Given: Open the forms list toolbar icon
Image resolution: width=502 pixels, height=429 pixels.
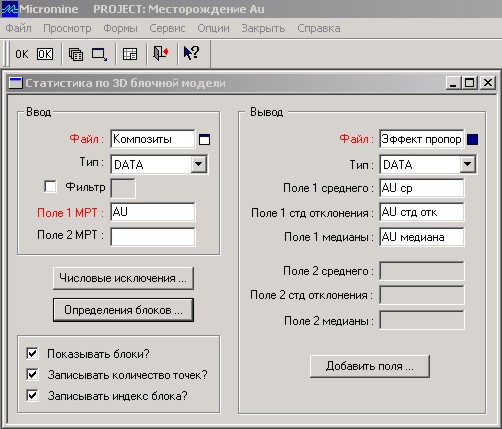Looking at the screenshot, I should 76,54.
